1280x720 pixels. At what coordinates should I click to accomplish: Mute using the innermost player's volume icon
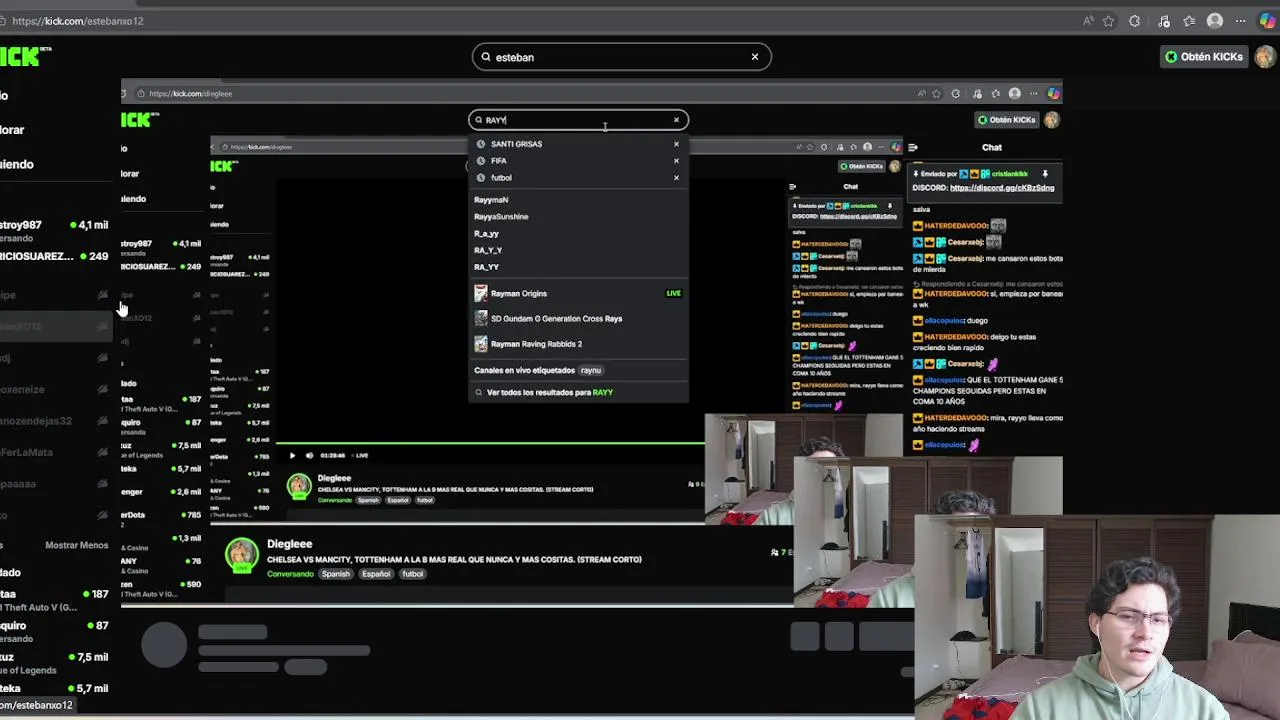click(309, 455)
